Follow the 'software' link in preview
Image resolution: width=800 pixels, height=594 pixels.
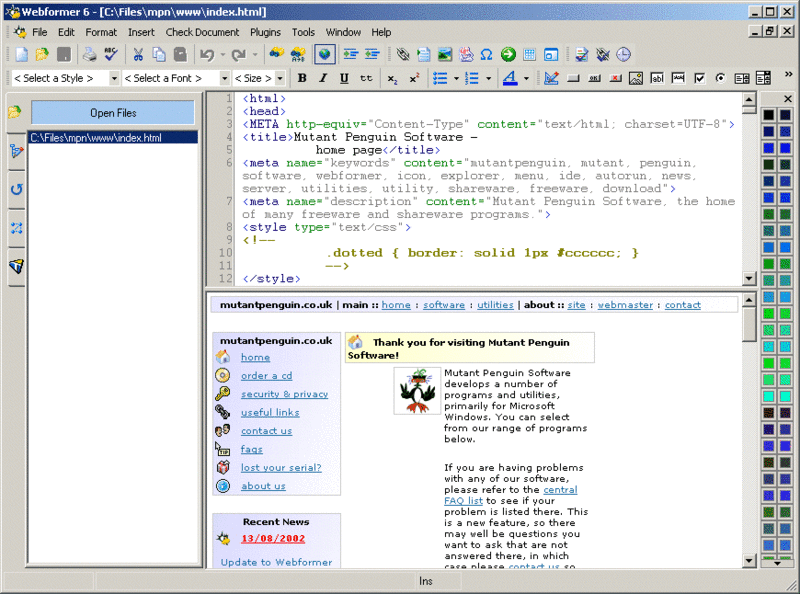[x=444, y=305]
